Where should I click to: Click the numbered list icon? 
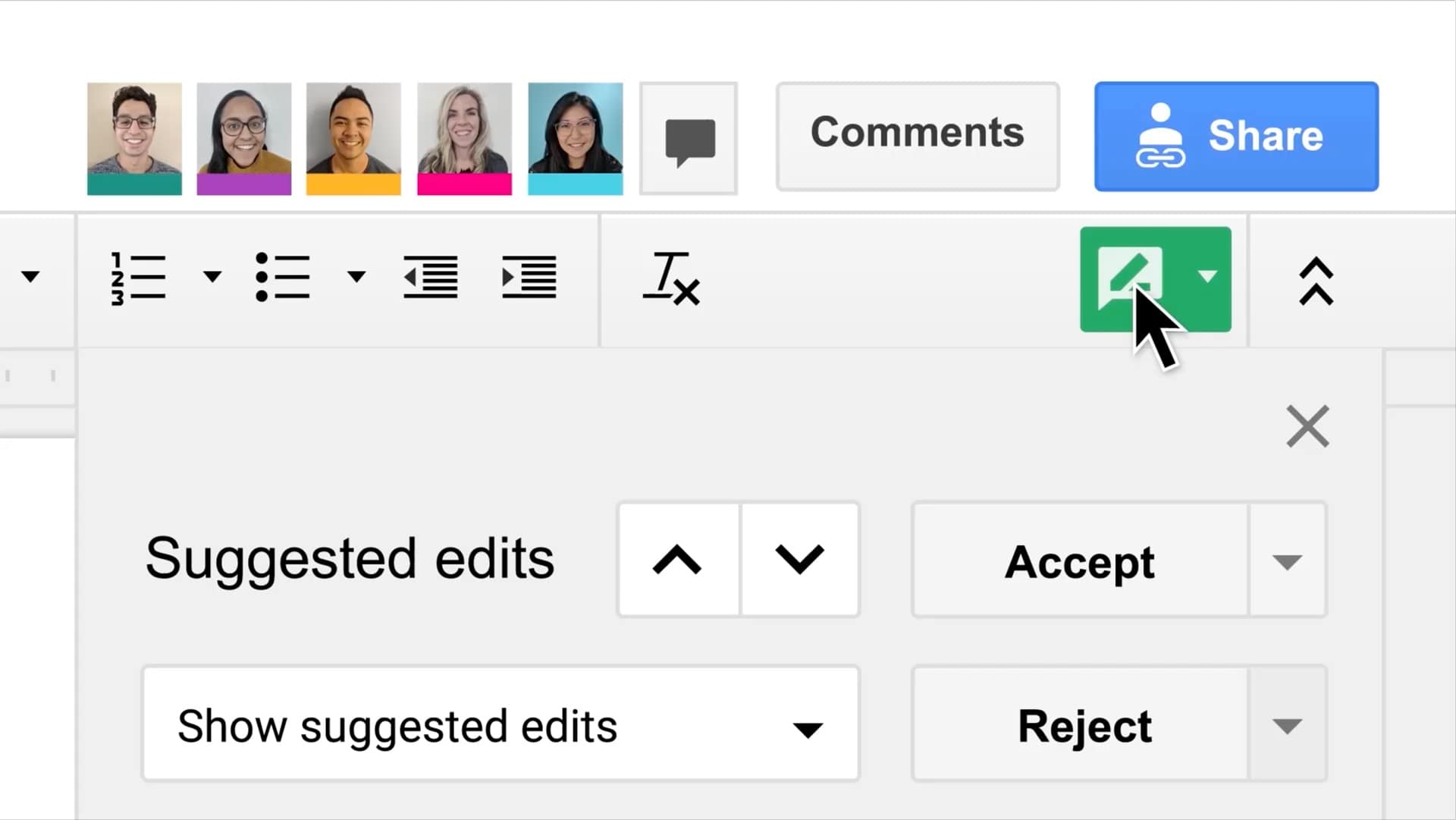point(138,278)
